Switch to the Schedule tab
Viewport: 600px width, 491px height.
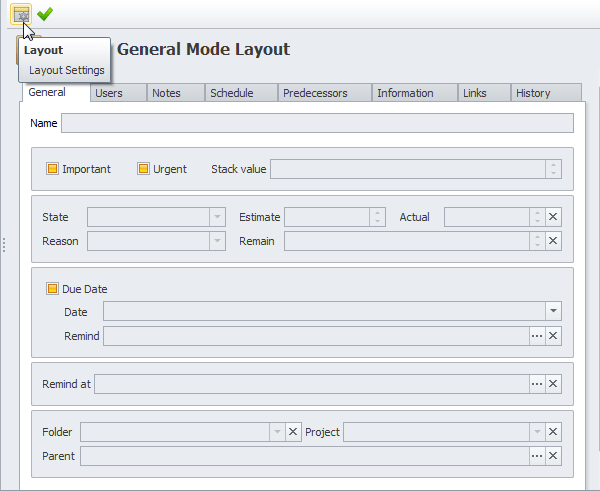[231, 93]
